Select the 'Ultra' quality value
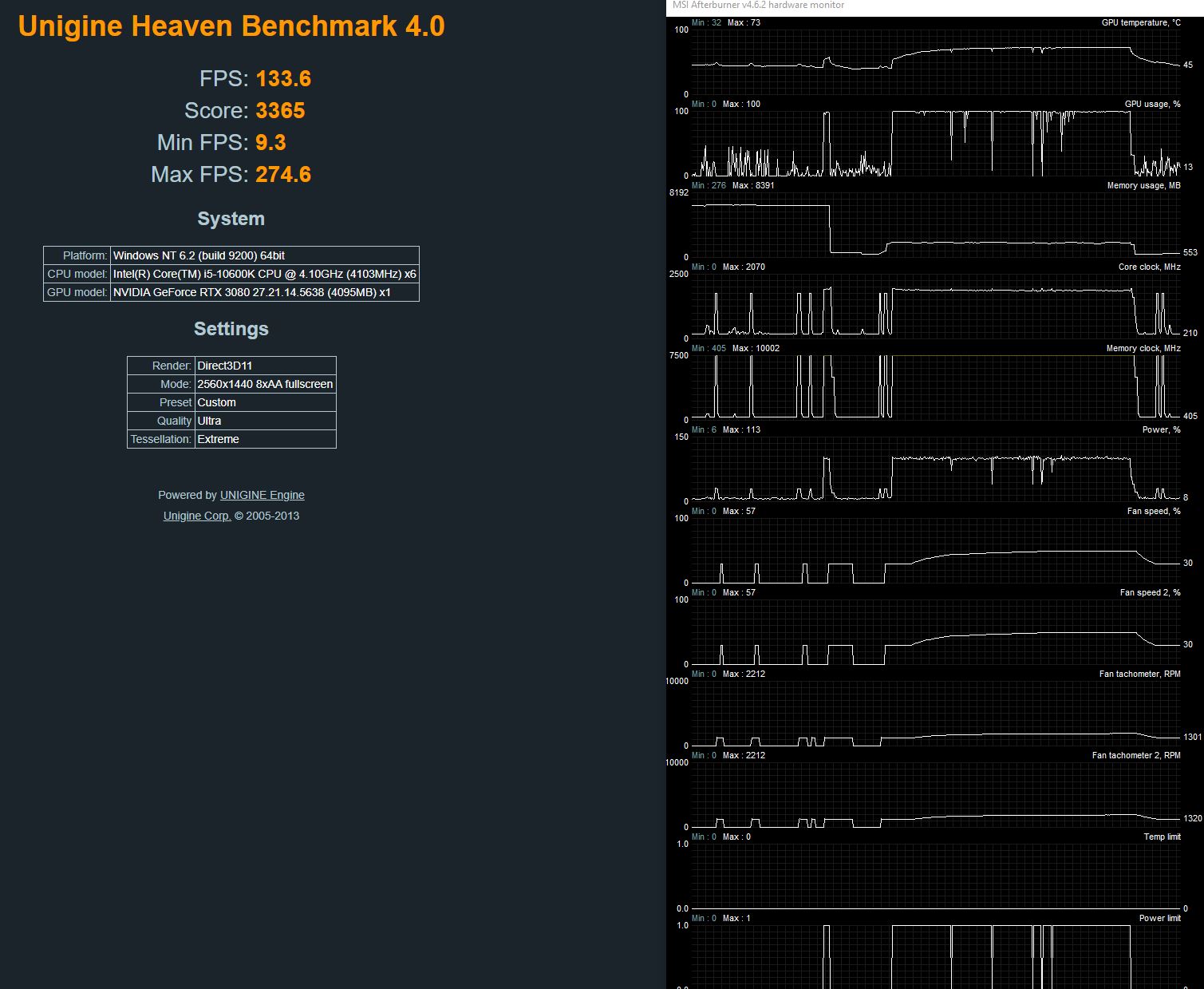 click(x=266, y=421)
